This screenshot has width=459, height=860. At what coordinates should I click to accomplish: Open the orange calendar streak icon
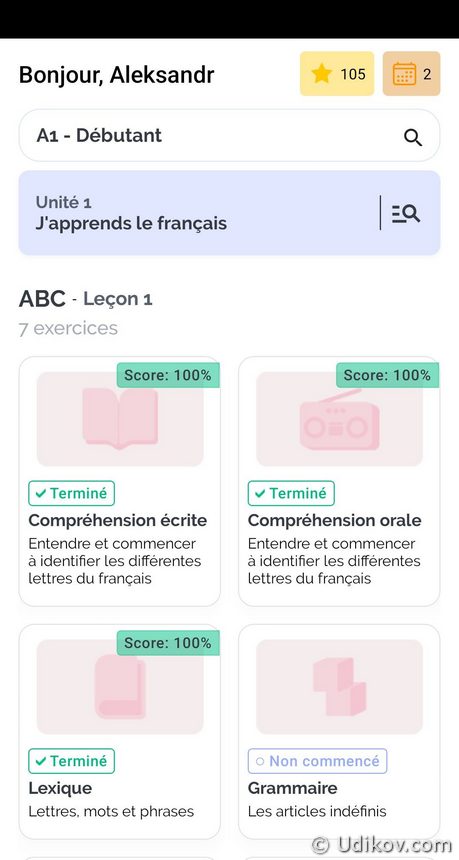coord(405,73)
